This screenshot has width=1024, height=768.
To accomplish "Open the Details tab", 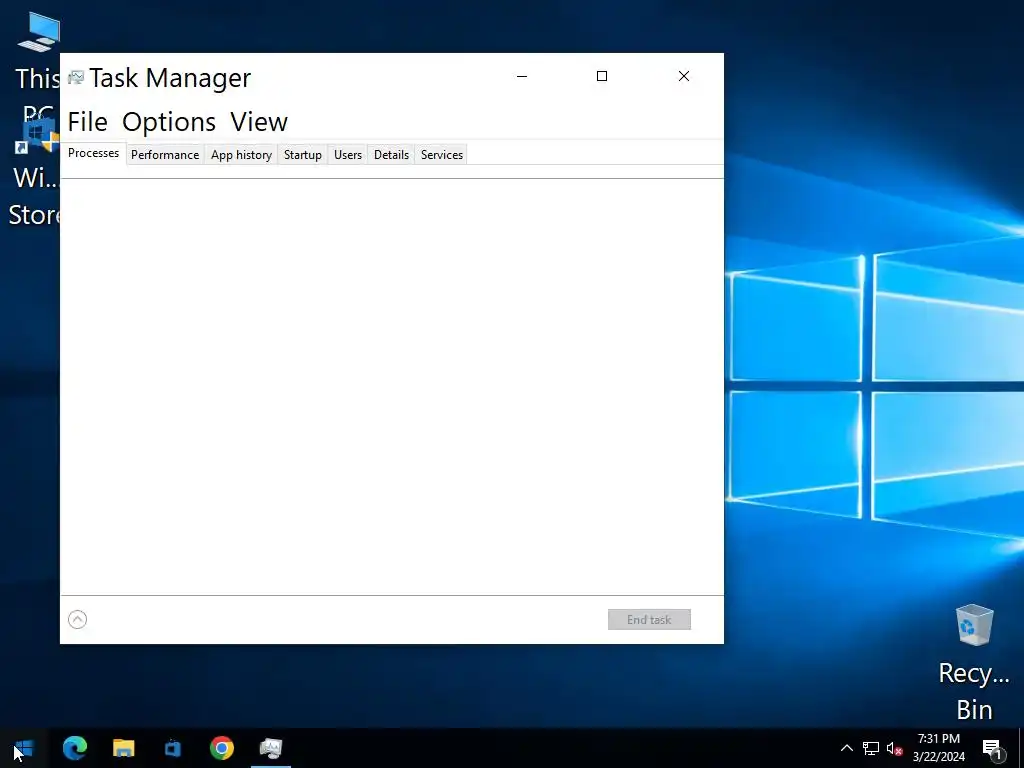I will click(x=391, y=155).
